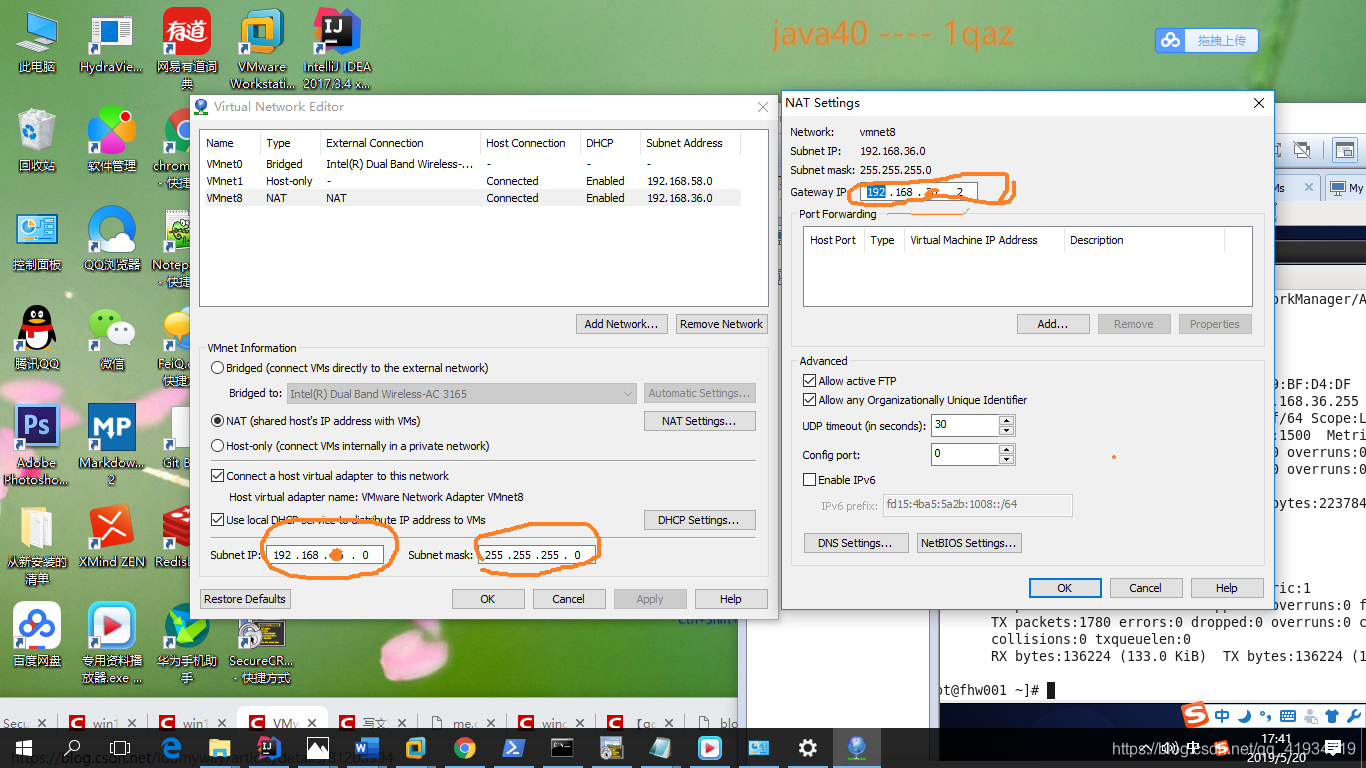Screen dimensions: 1366x768
Task: Click Remove Network button
Action: (721, 324)
